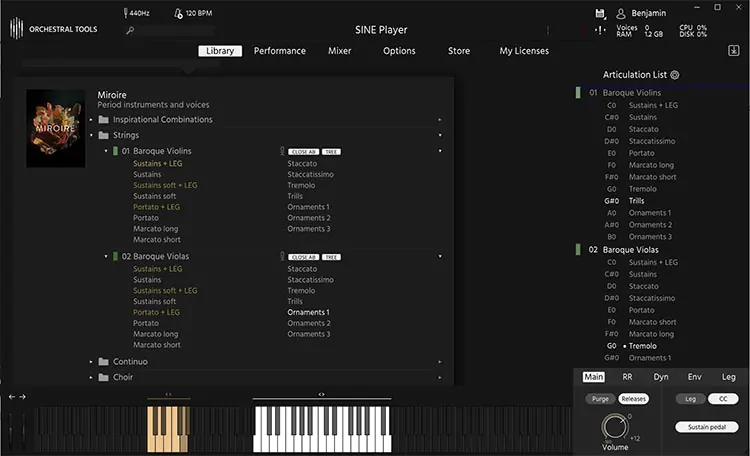750x456 pixels.
Task: Click the microphone icon for Baroque Violins
Action: pyautogui.click(x=282, y=151)
